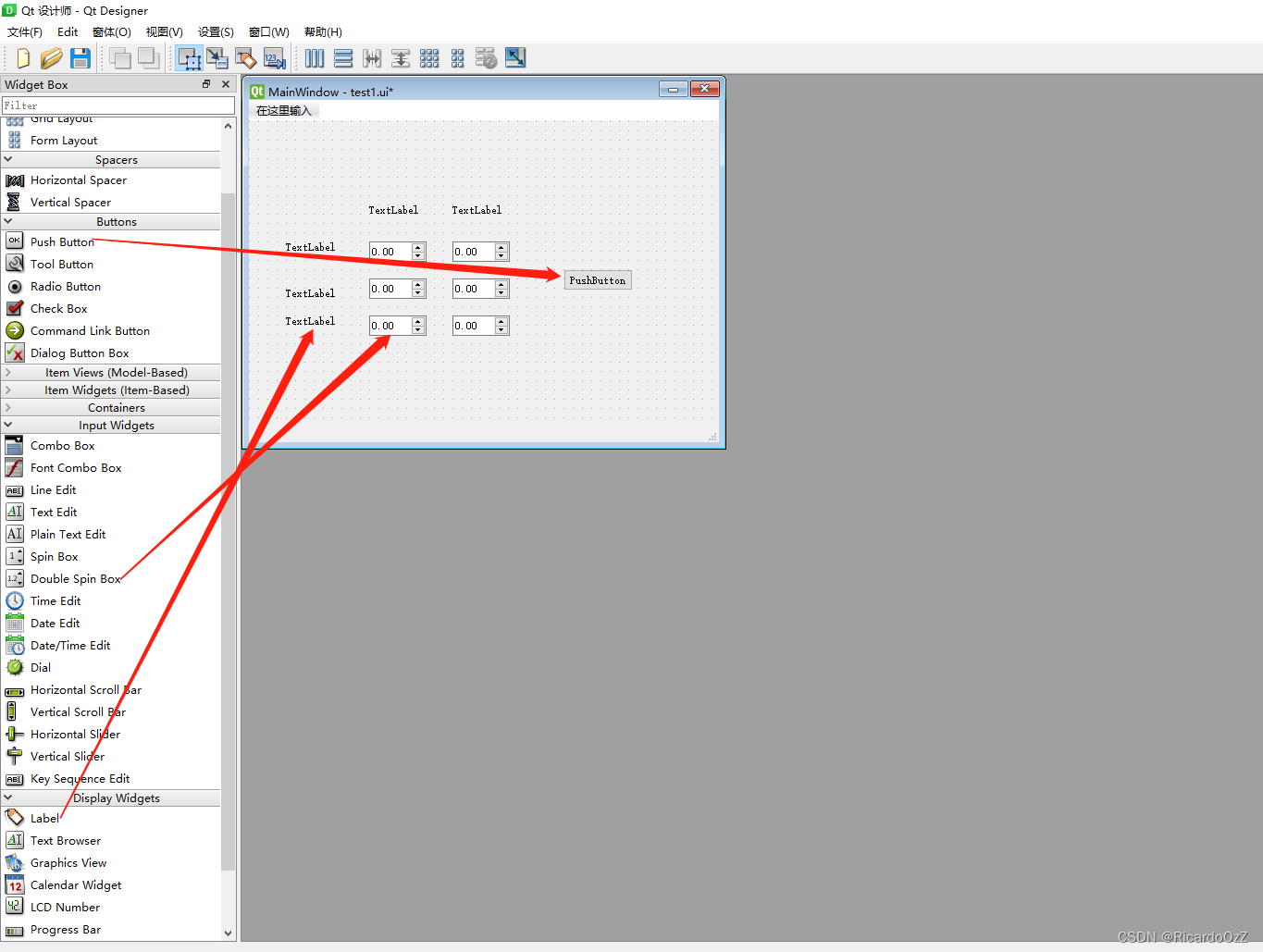Open the 文件(F) menu
Screen dimensions: 1263x952
tap(25, 32)
